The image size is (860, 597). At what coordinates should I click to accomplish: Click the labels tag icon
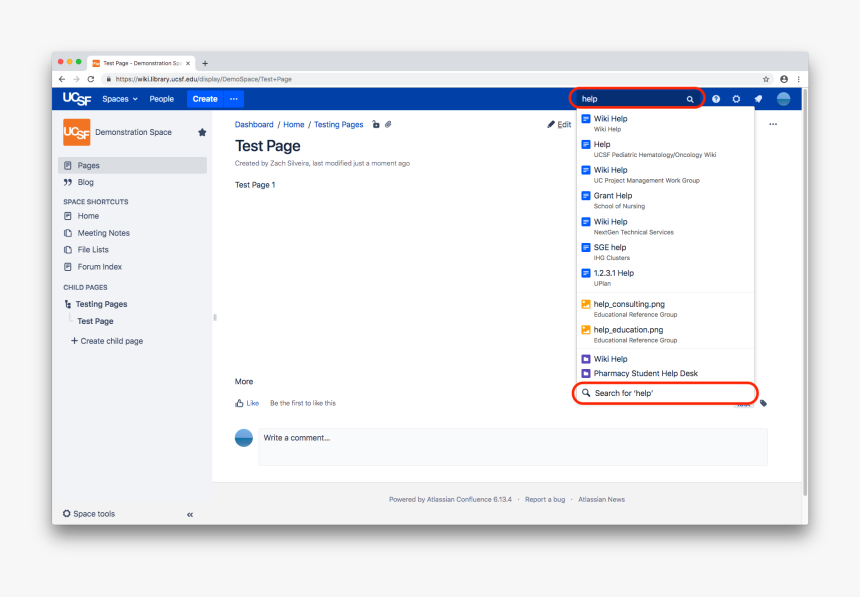tap(764, 403)
